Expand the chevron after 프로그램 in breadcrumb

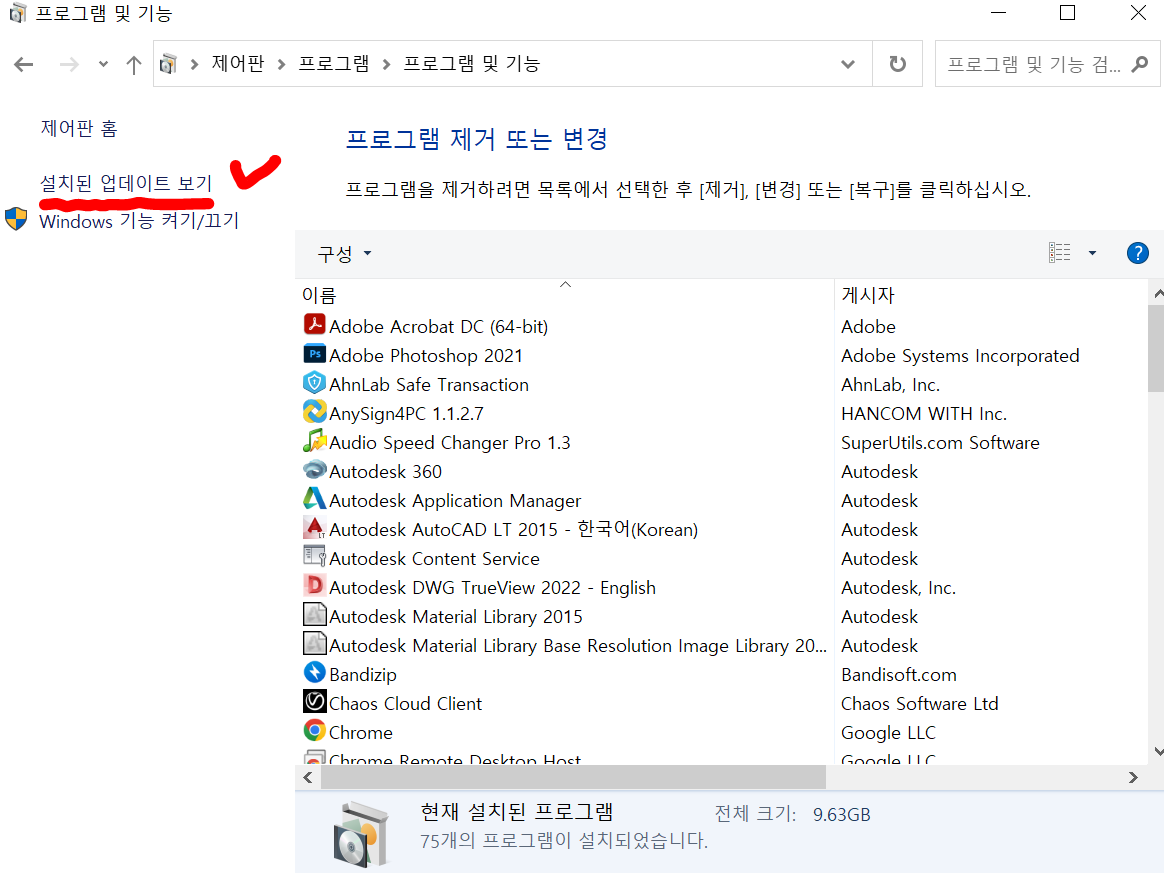(x=386, y=65)
